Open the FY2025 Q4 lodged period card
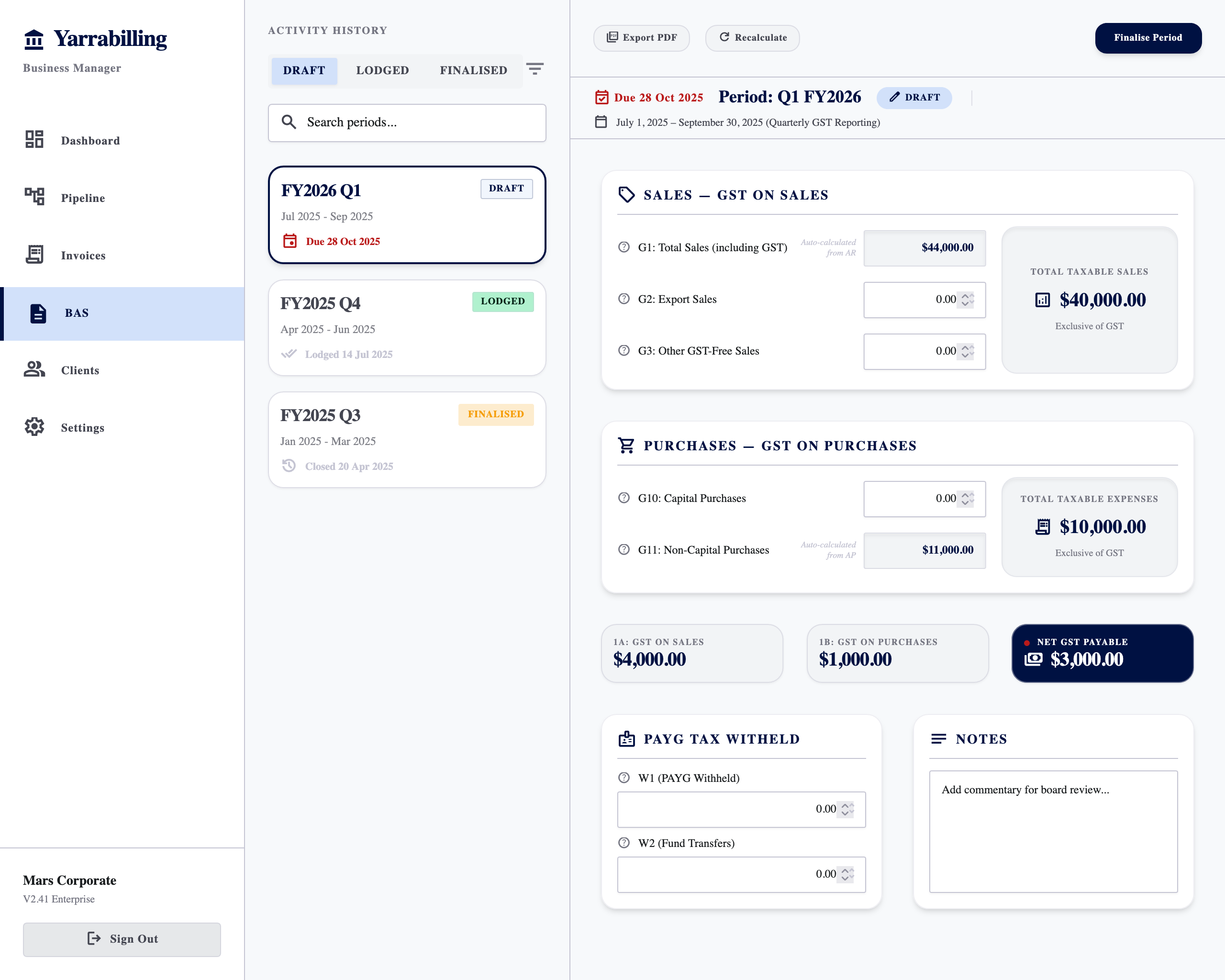This screenshot has height=980, width=1225. tap(407, 327)
